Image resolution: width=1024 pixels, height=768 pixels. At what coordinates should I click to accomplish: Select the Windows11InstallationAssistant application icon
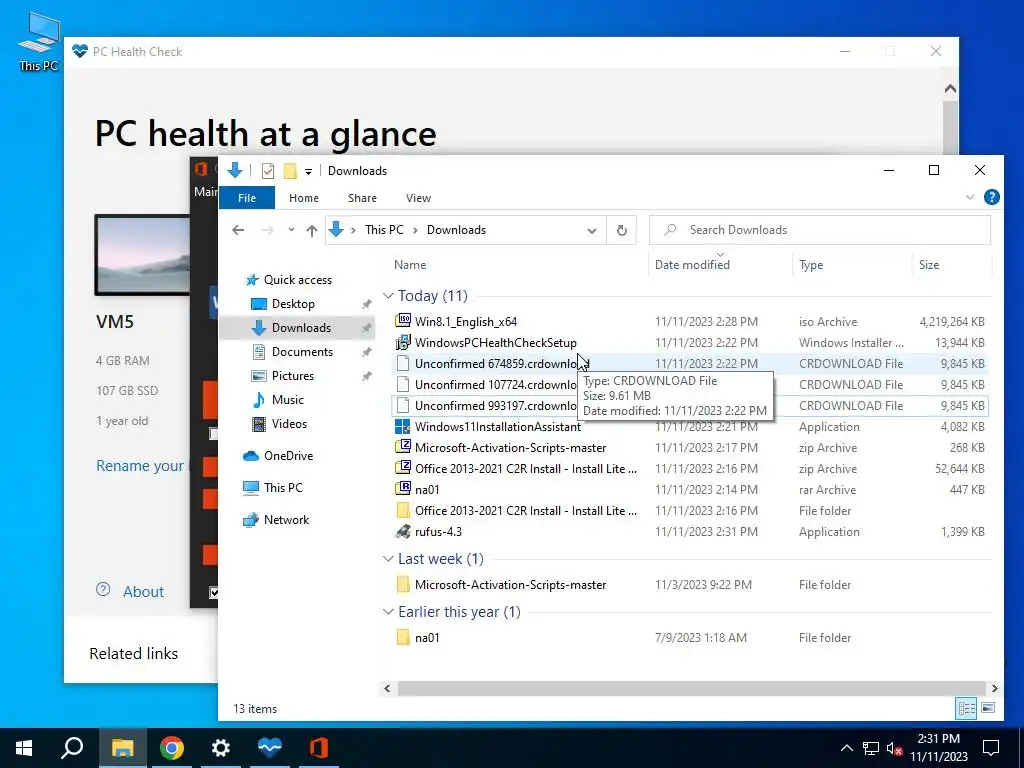[x=403, y=426]
